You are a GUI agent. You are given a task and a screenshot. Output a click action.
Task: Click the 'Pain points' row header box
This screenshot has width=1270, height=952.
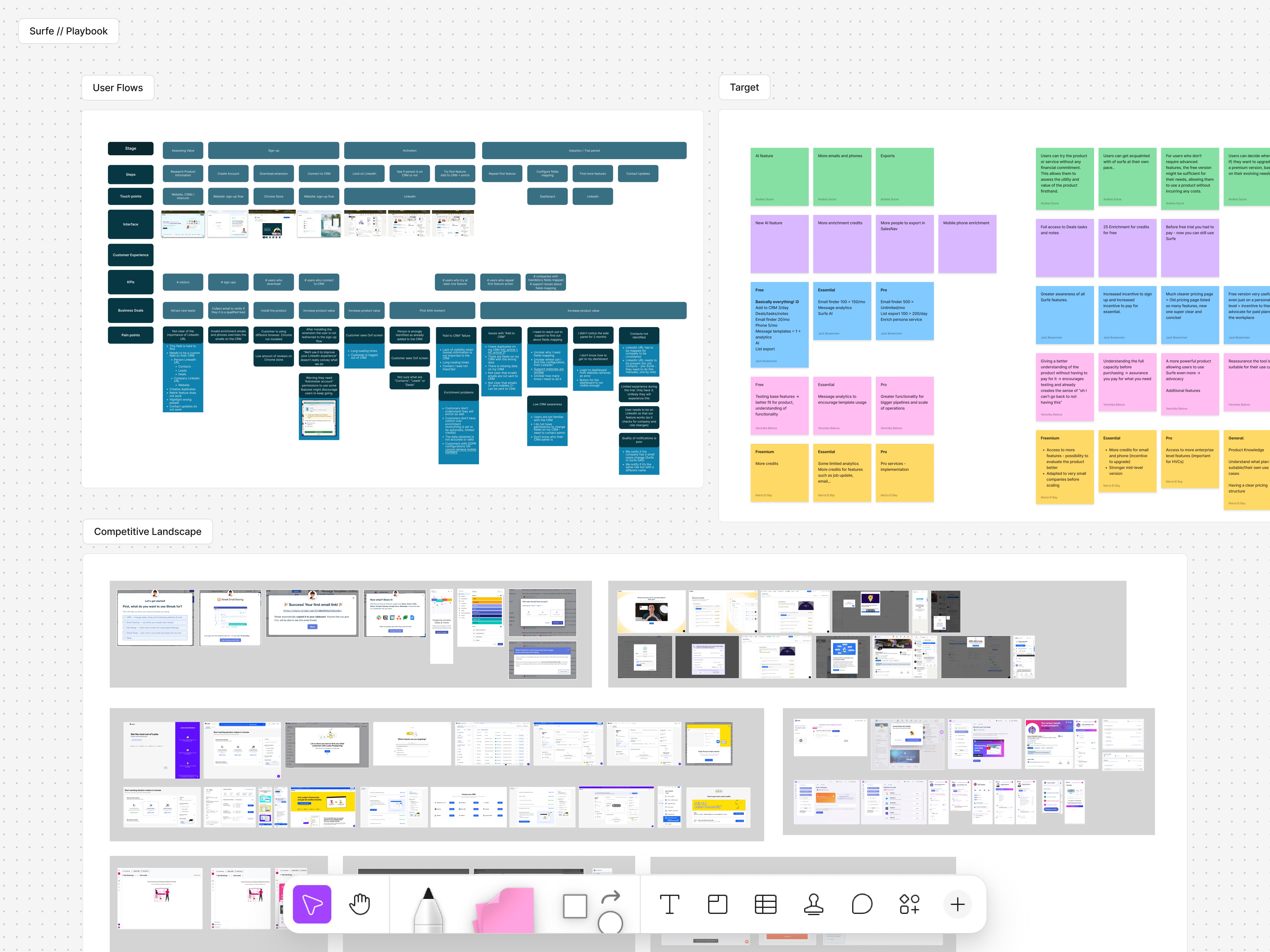131,335
